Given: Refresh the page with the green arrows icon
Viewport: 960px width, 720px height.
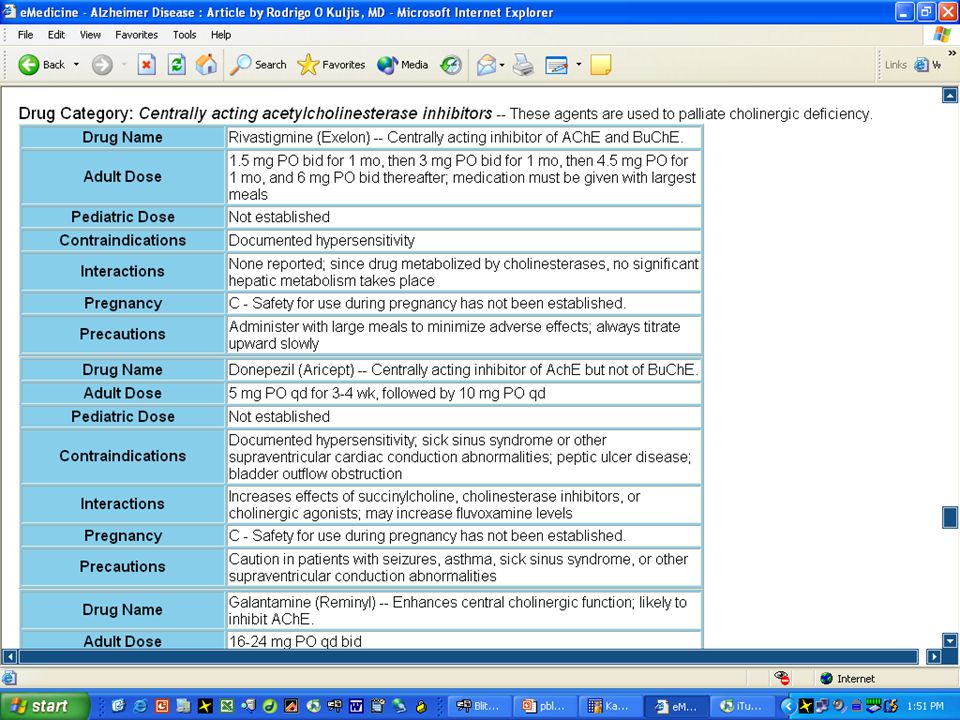Looking at the screenshot, I should pos(176,64).
